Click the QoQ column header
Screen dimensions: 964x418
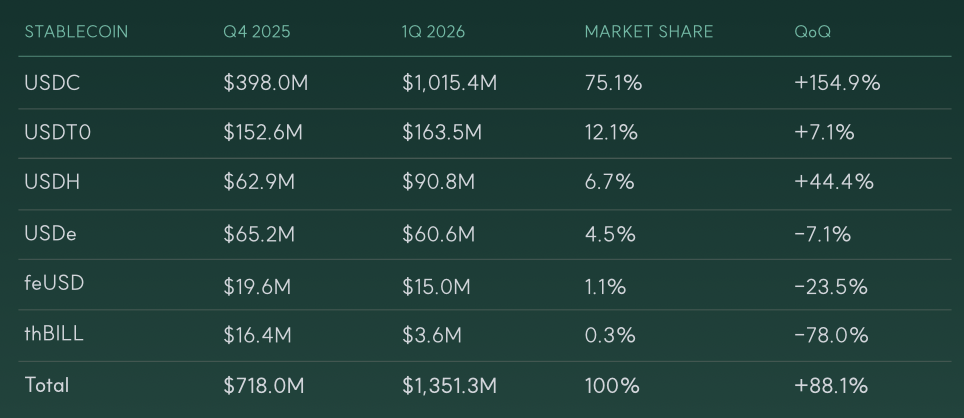coord(812,32)
